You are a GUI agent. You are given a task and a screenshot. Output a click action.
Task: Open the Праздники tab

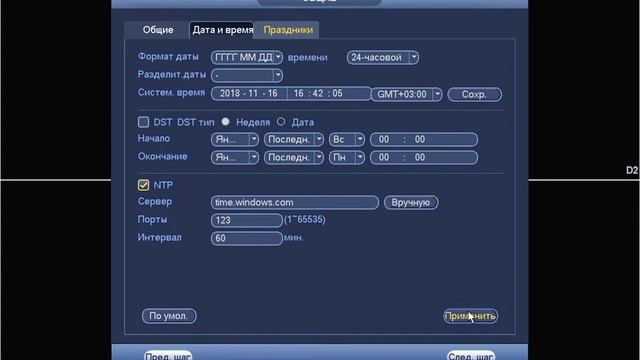point(288,30)
